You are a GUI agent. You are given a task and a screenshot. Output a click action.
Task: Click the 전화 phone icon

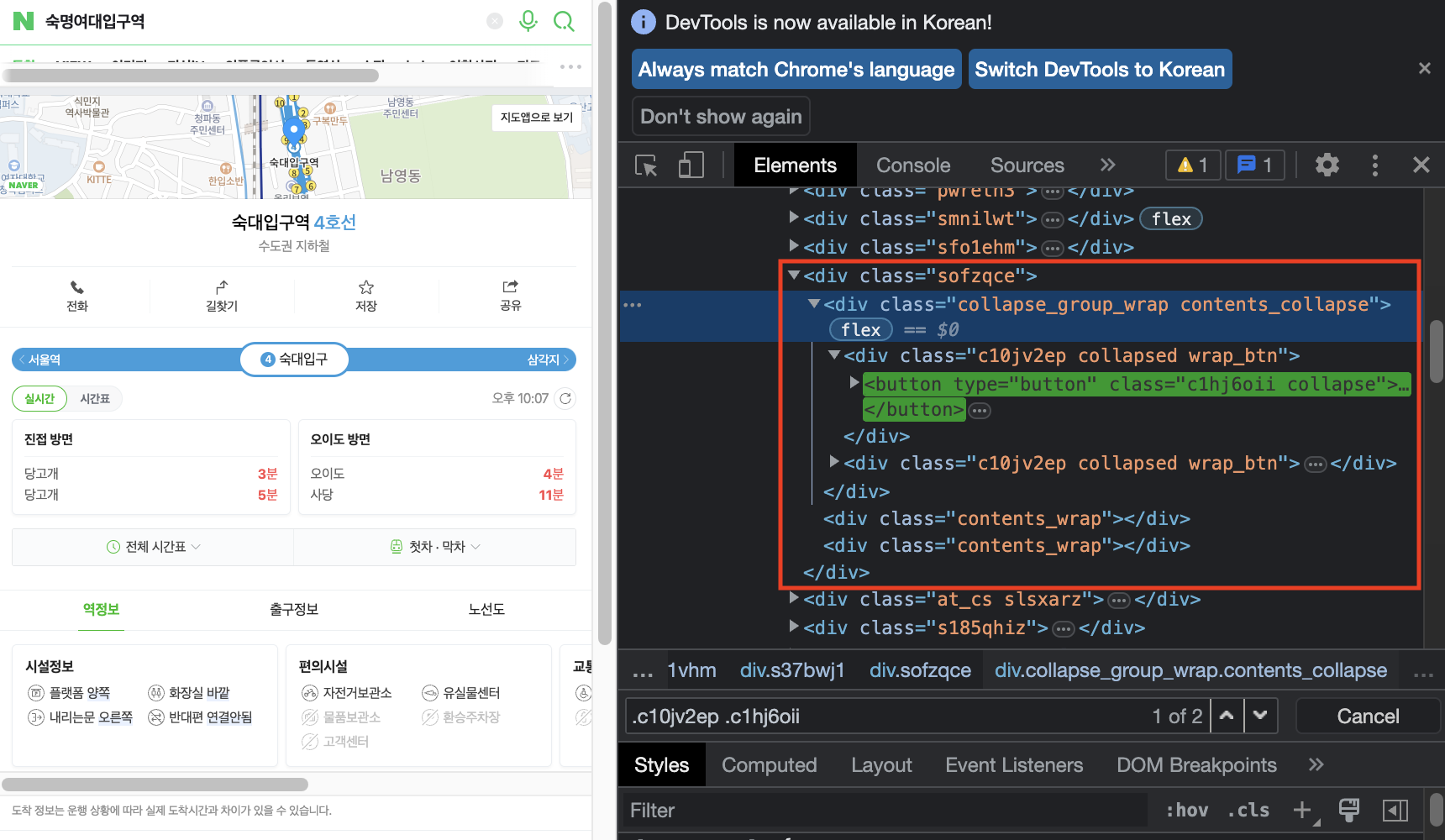tap(77, 287)
